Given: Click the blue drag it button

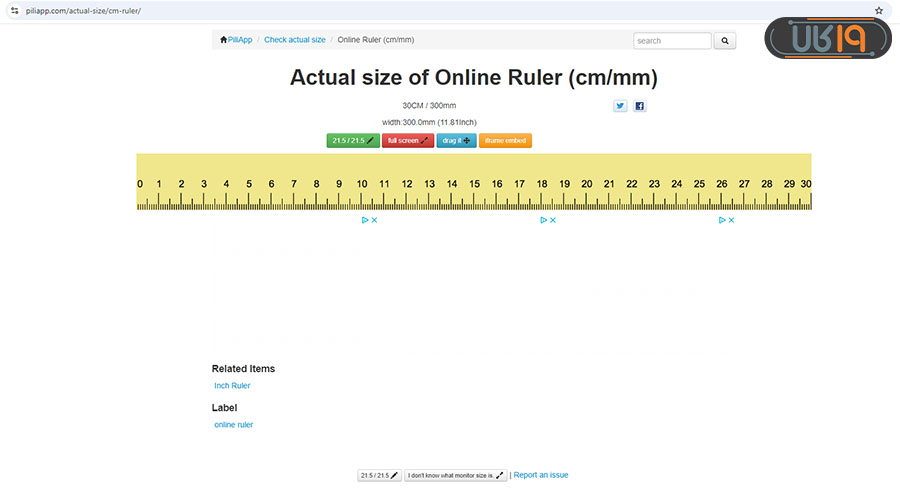Looking at the screenshot, I should (456, 141).
